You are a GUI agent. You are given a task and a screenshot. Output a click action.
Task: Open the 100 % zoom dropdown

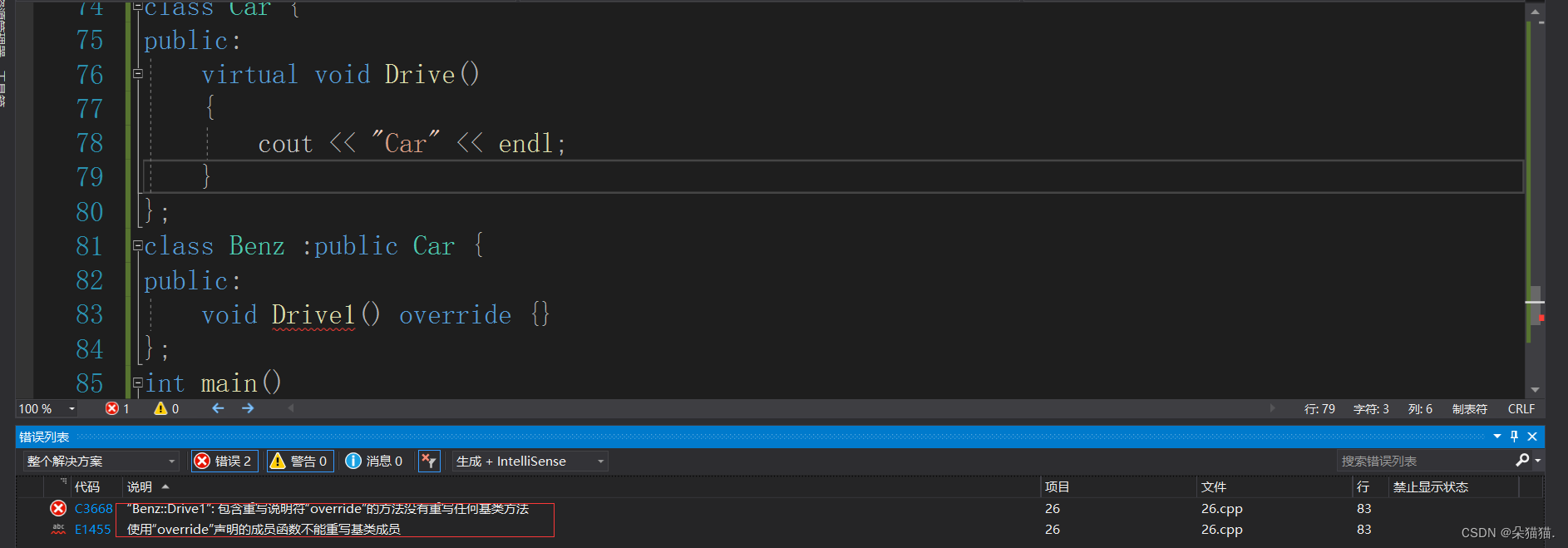(47, 408)
